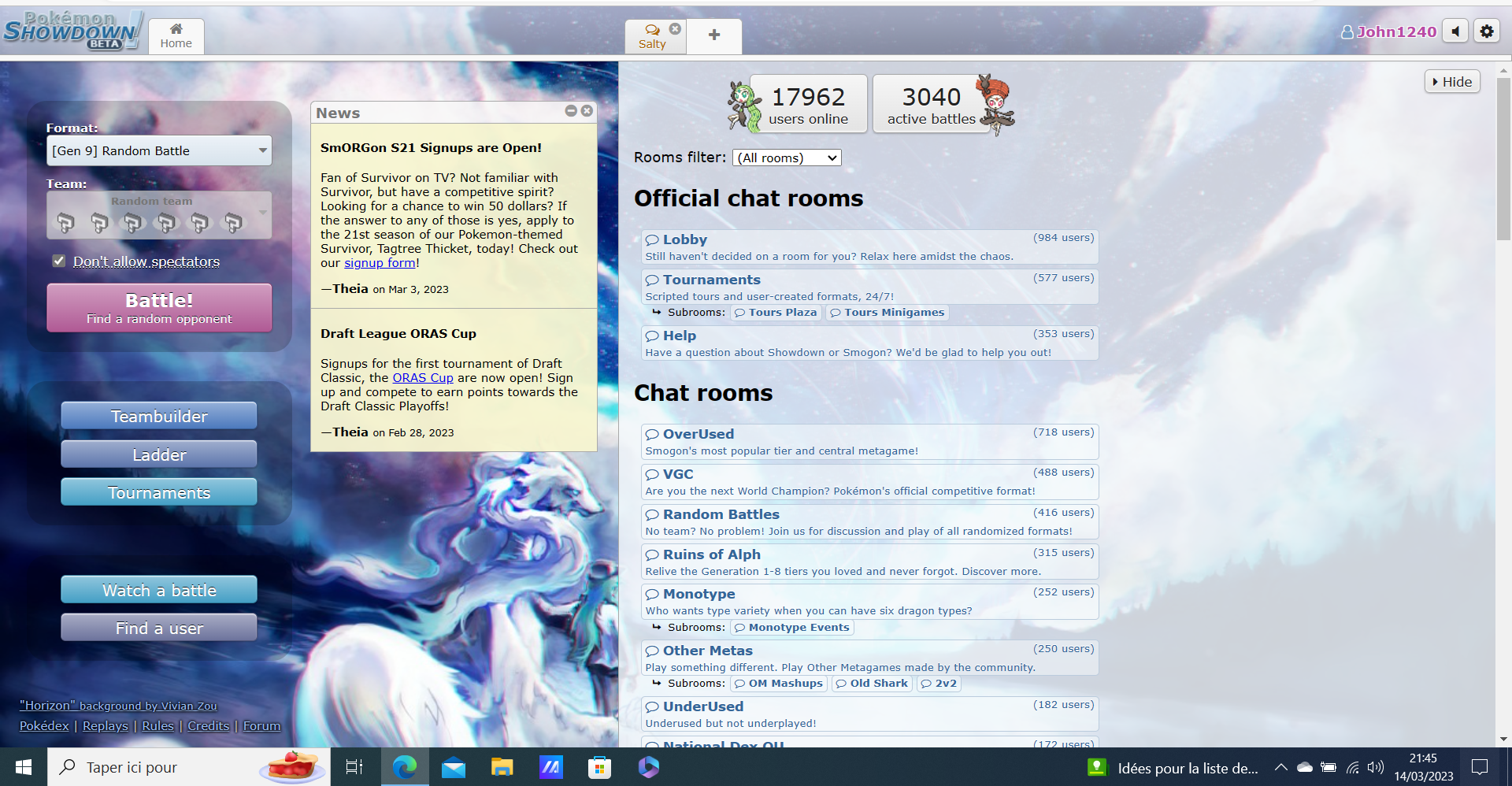1512x786 pixels.
Task: Open the Tours Minigames subroom
Action: (887, 313)
